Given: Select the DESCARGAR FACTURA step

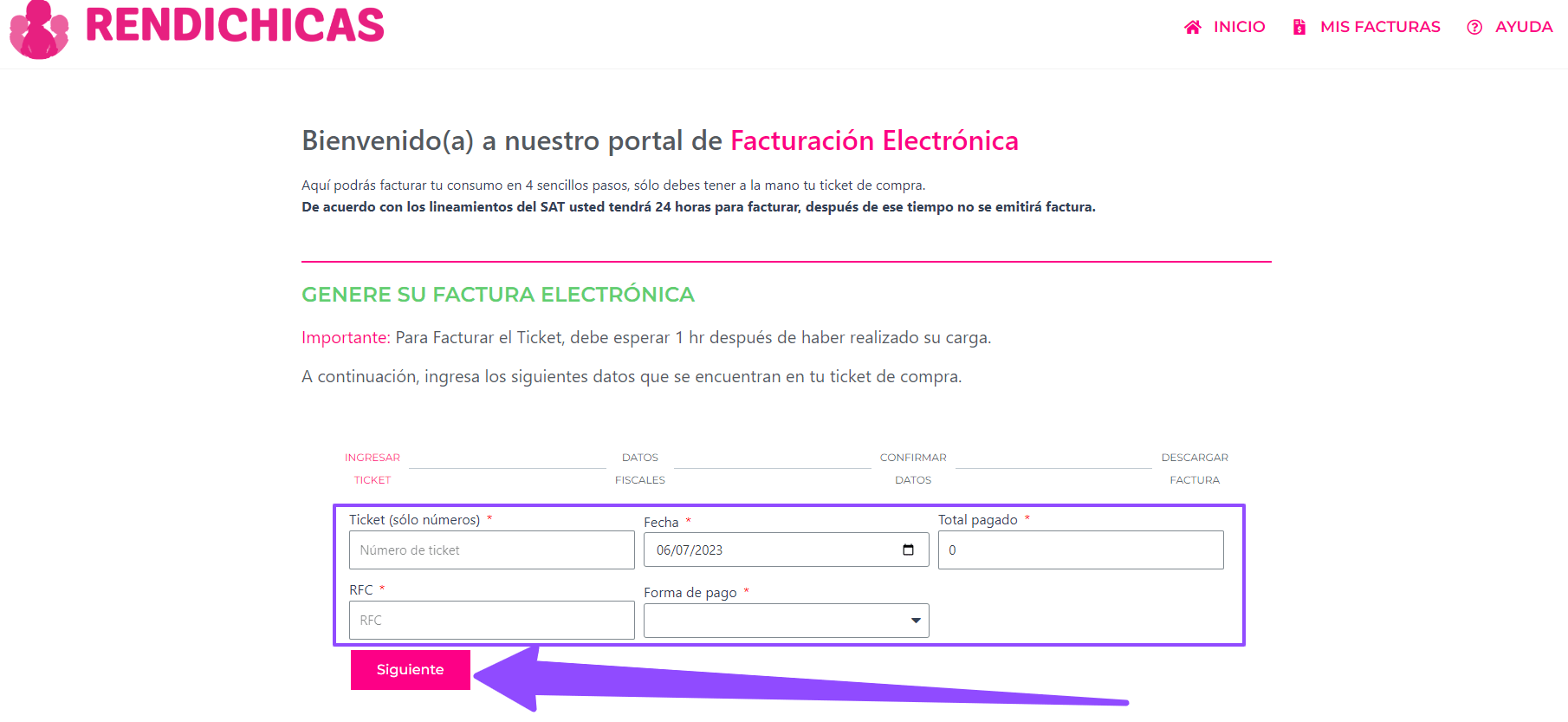Looking at the screenshot, I should tap(1195, 468).
